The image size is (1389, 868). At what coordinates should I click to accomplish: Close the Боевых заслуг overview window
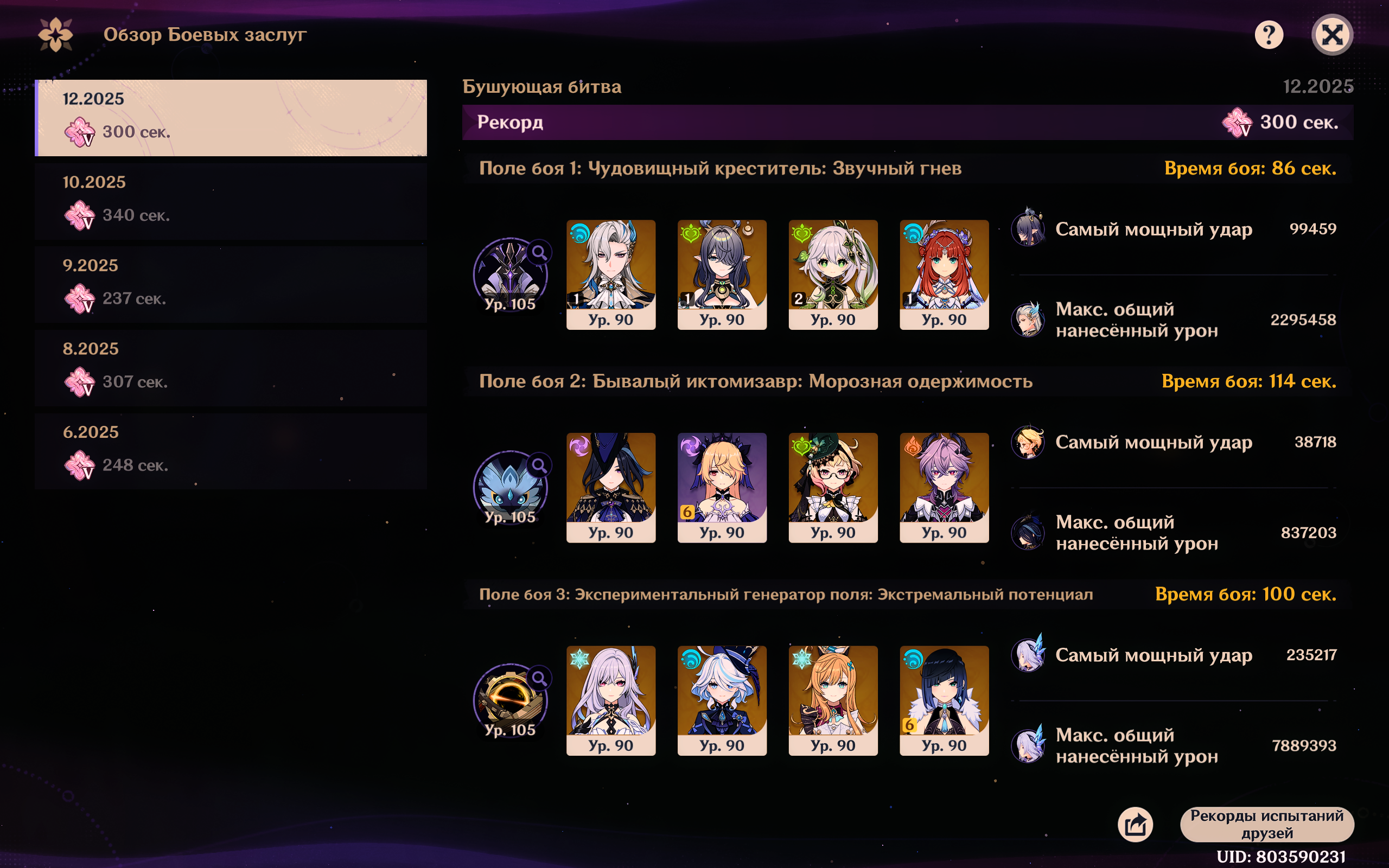pyautogui.click(x=1332, y=35)
